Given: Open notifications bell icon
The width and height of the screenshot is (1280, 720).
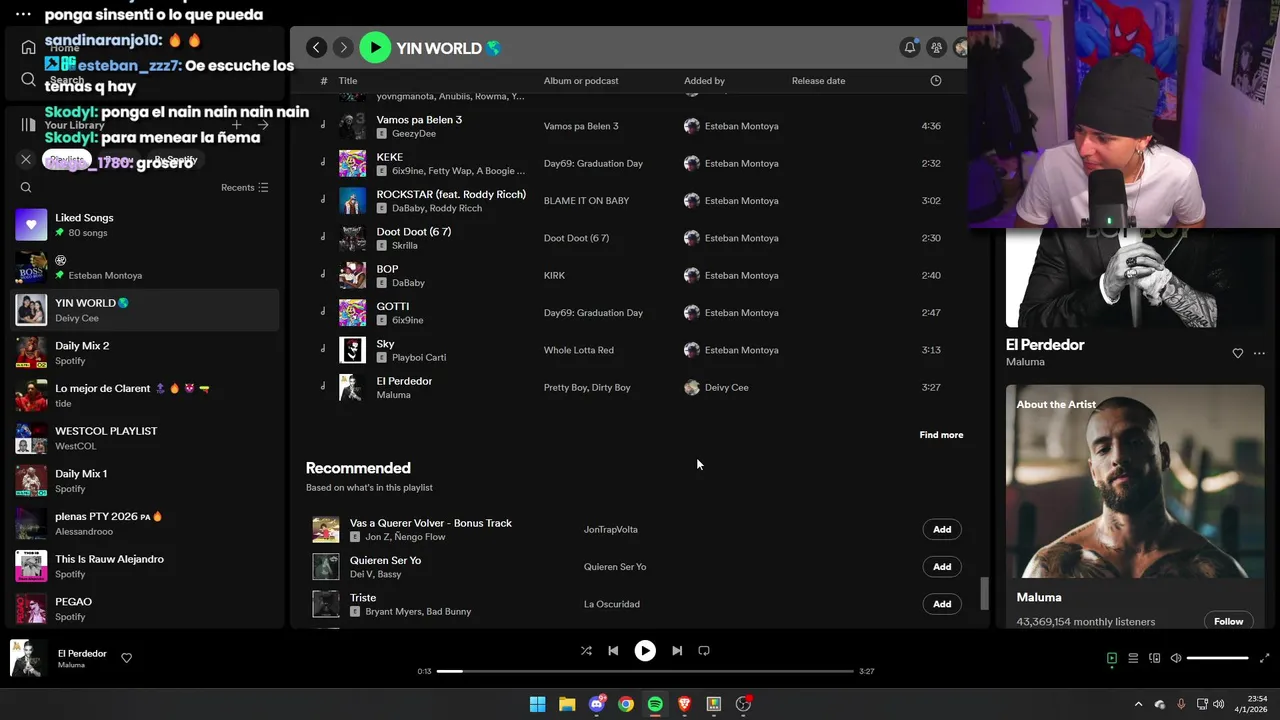Looking at the screenshot, I should pyautogui.click(x=910, y=47).
